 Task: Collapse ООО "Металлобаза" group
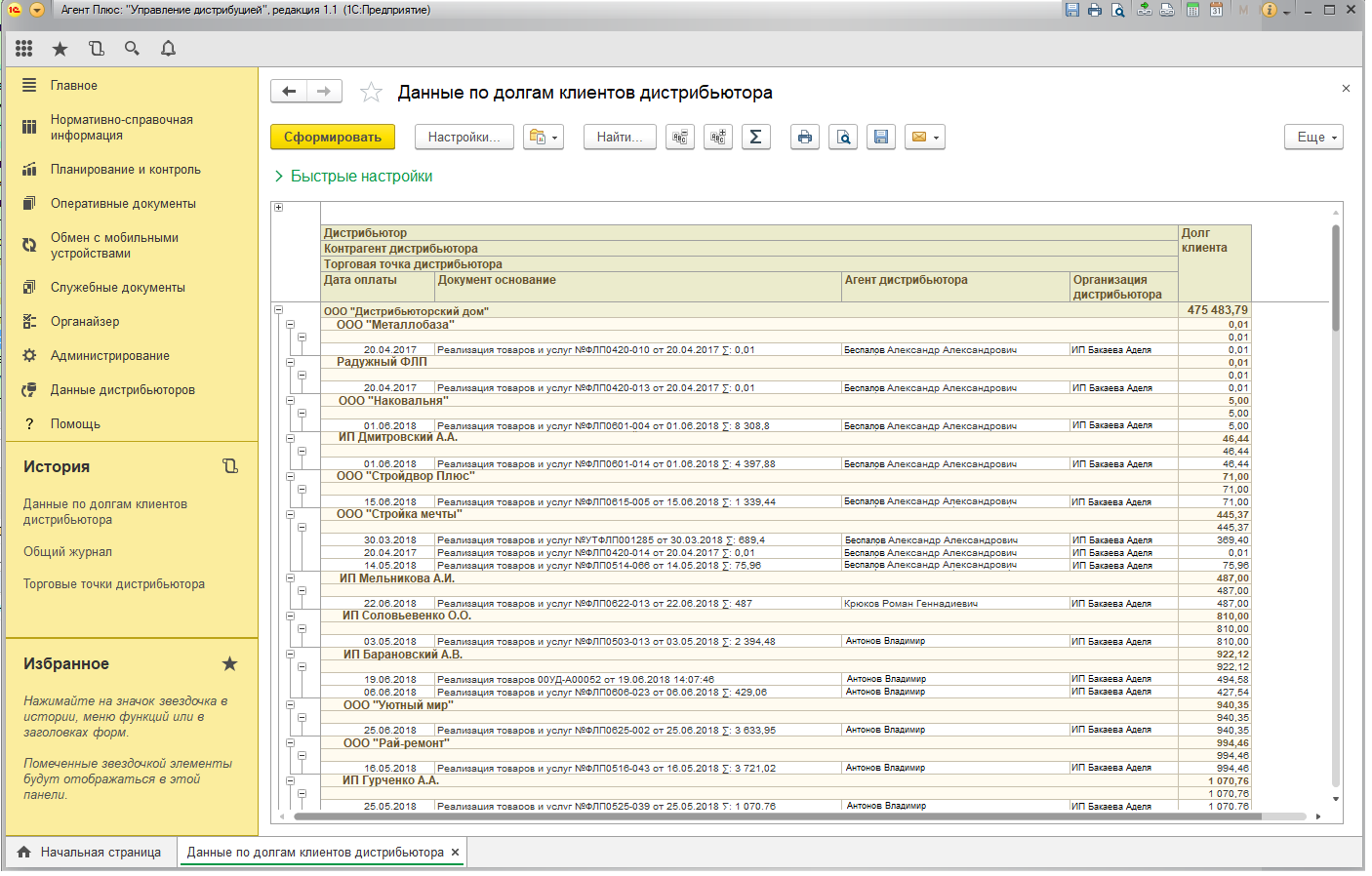(x=290, y=324)
